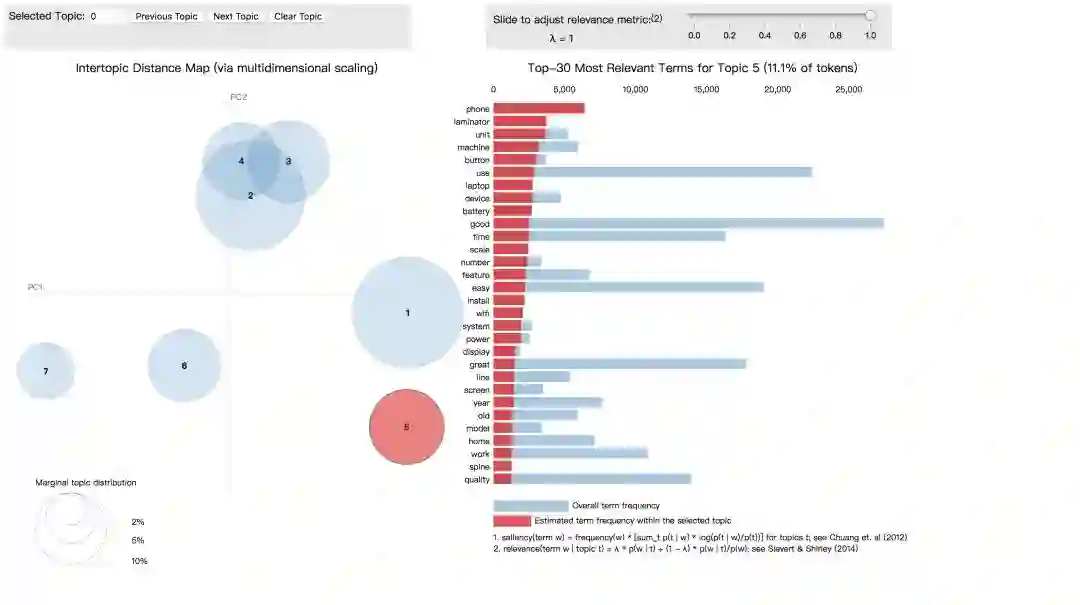Select the "battery" term label
The image size is (1080, 605).
tap(476, 211)
